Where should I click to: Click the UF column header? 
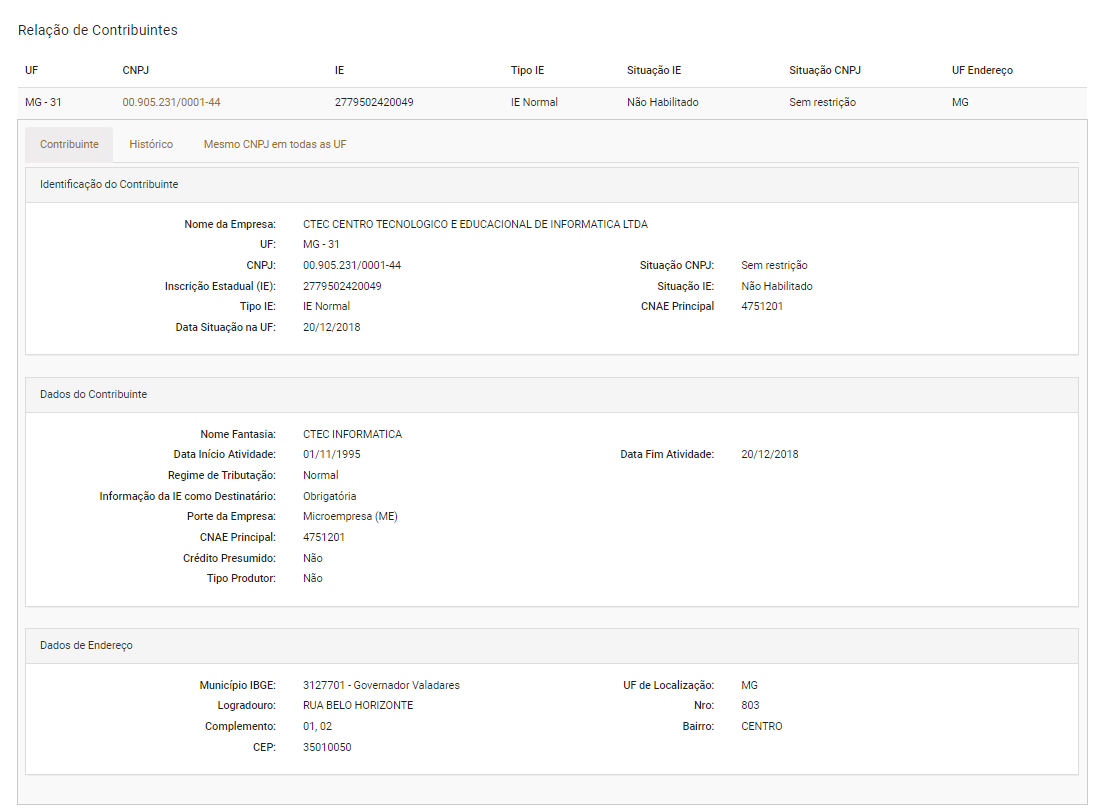32,71
